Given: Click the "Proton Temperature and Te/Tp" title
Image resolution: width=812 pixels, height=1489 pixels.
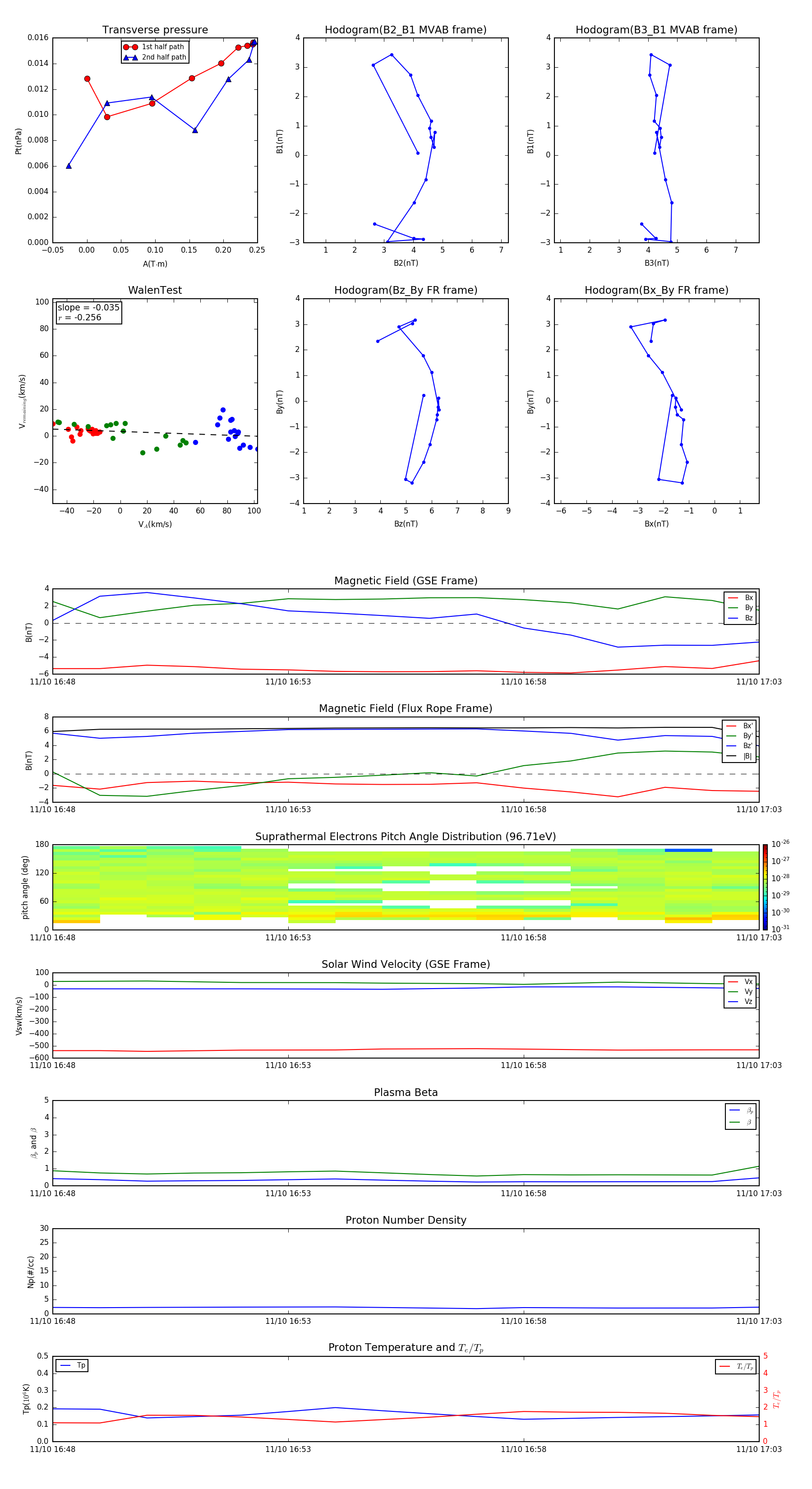Looking at the screenshot, I should pos(406,1348).
